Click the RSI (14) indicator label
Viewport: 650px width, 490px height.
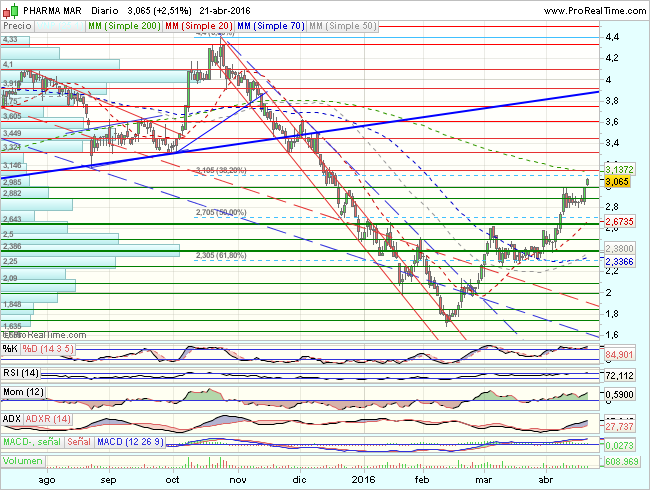click(20, 373)
